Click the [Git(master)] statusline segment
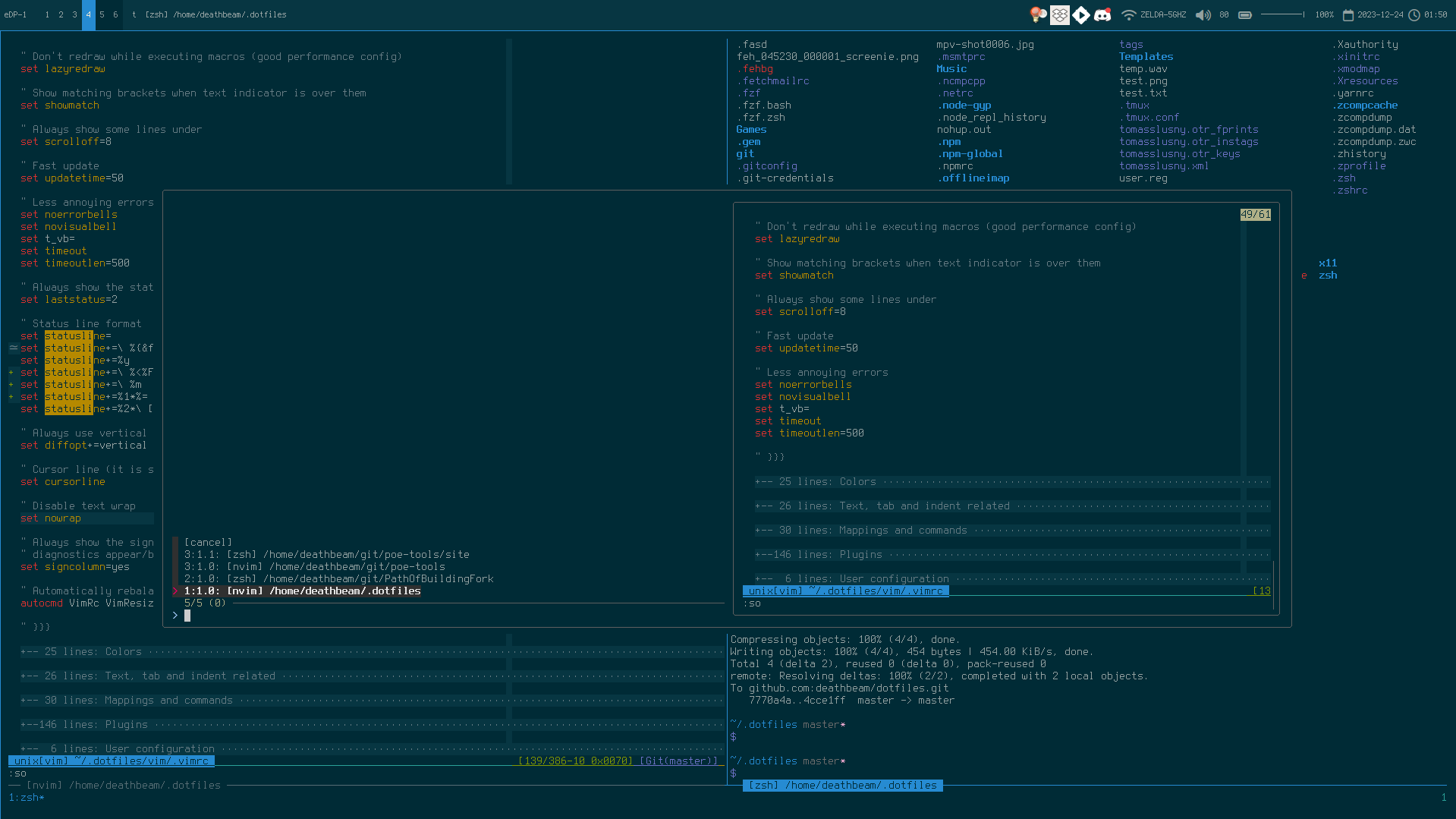Viewport: 1456px width, 819px height. pos(678,761)
